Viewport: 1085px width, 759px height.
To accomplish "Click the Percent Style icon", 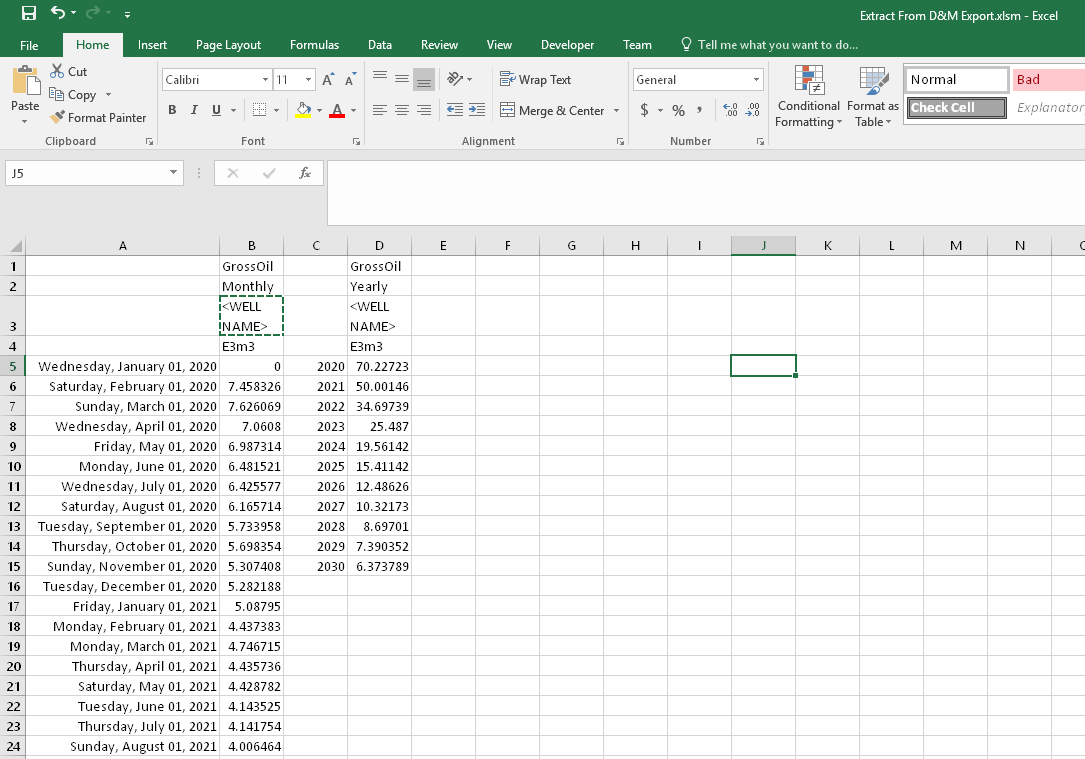I will 678,110.
